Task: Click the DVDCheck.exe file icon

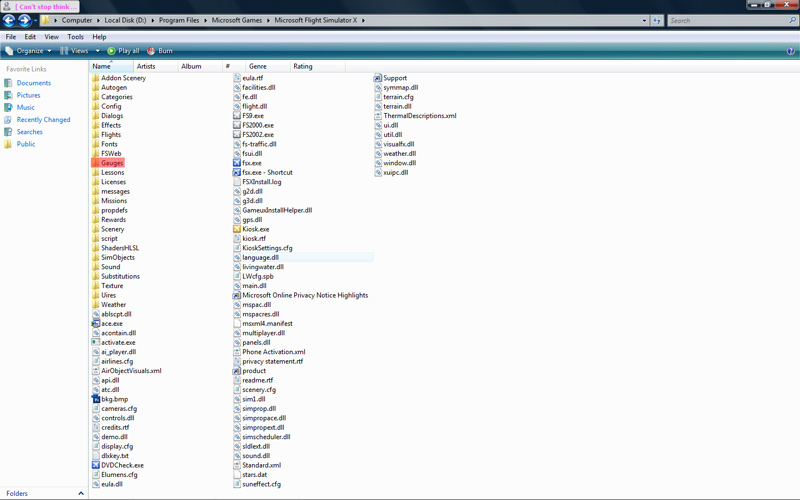Action: click(x=96, y=465)
